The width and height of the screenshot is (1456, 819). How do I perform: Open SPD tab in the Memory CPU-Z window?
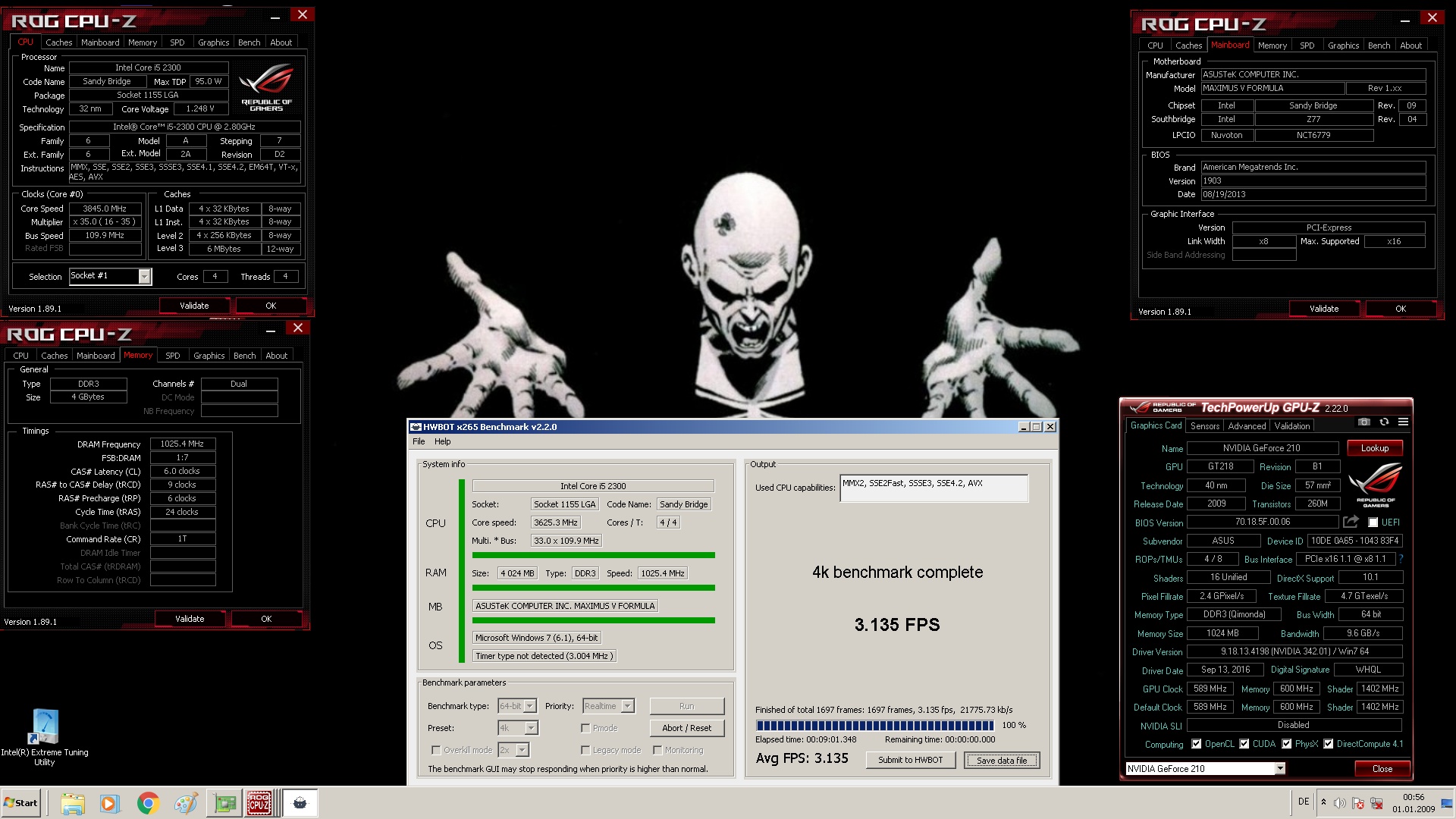pyautogui.click(x=173, y=356)
